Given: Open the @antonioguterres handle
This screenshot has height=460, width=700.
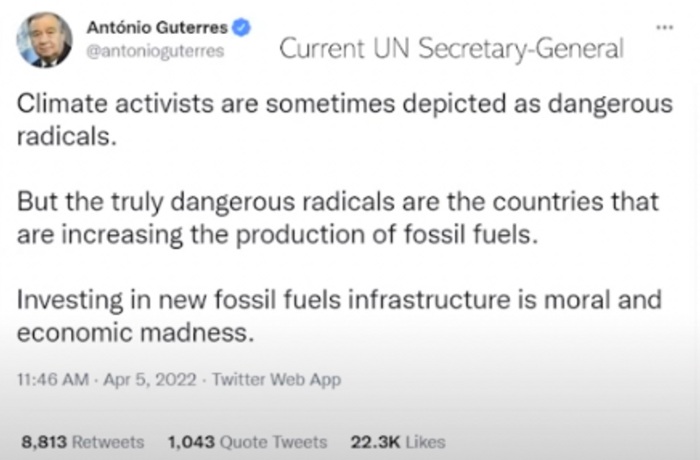Looking at the screenshot, I should [x=155, y=51].
